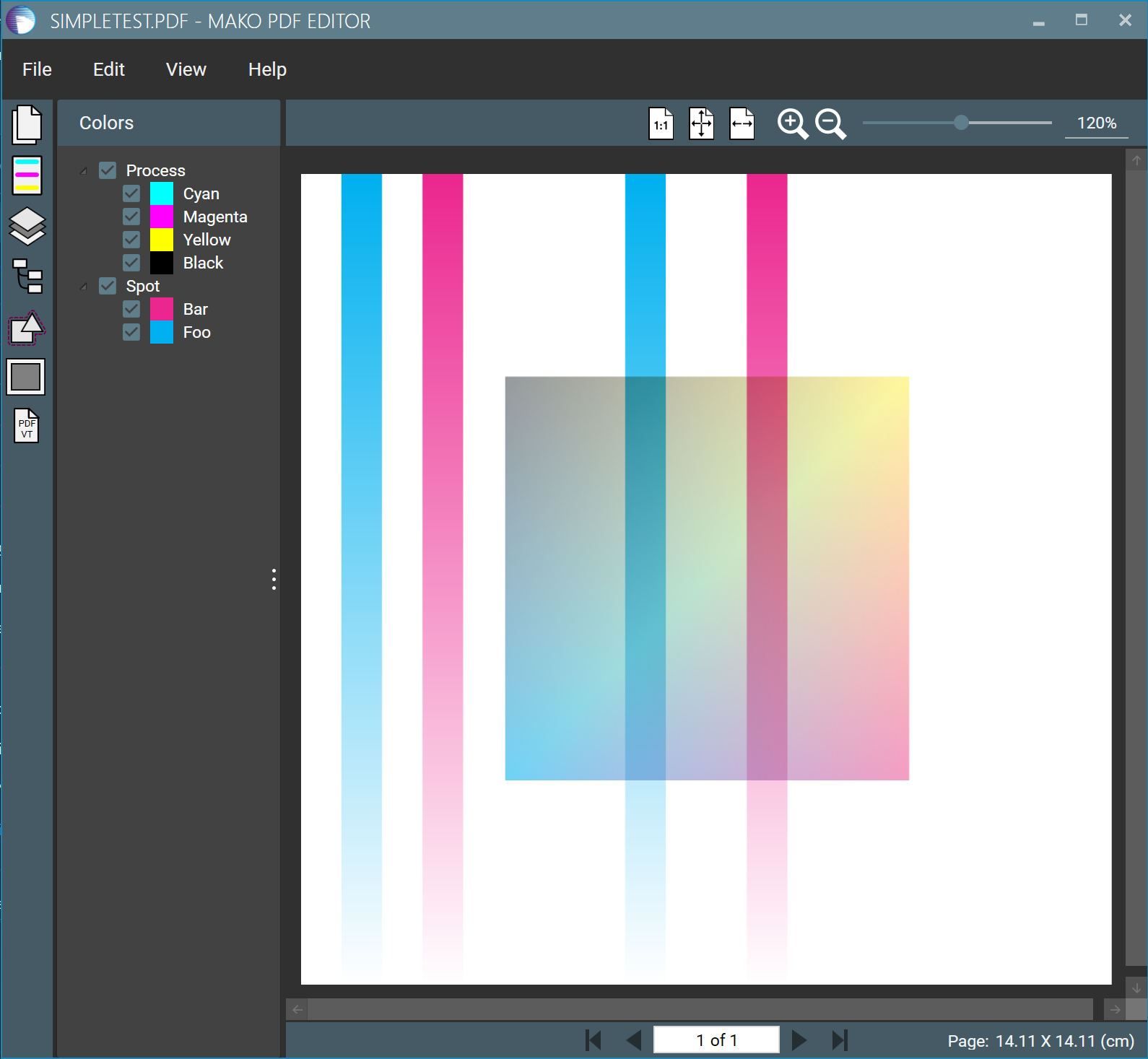Zoom out with the magnifier minus

click(830, 123)
